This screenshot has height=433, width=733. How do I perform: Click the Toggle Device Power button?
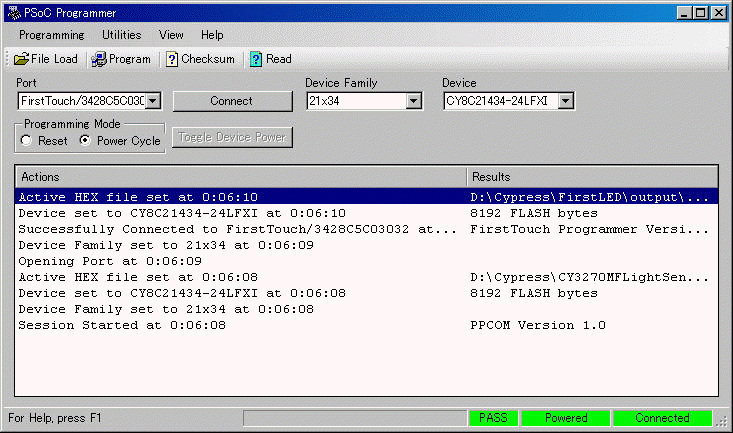232,137
